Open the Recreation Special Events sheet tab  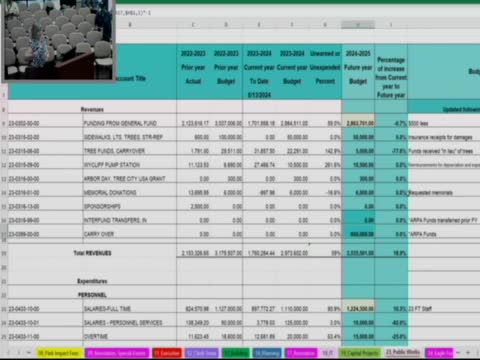pyautogui.click(x=117, y=353)
